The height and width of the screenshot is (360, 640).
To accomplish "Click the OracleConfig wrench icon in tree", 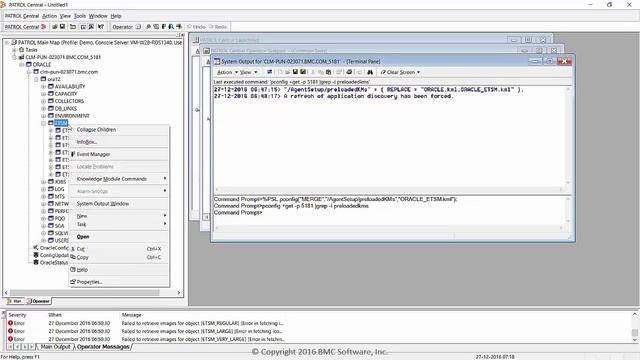I will (36, 248).
